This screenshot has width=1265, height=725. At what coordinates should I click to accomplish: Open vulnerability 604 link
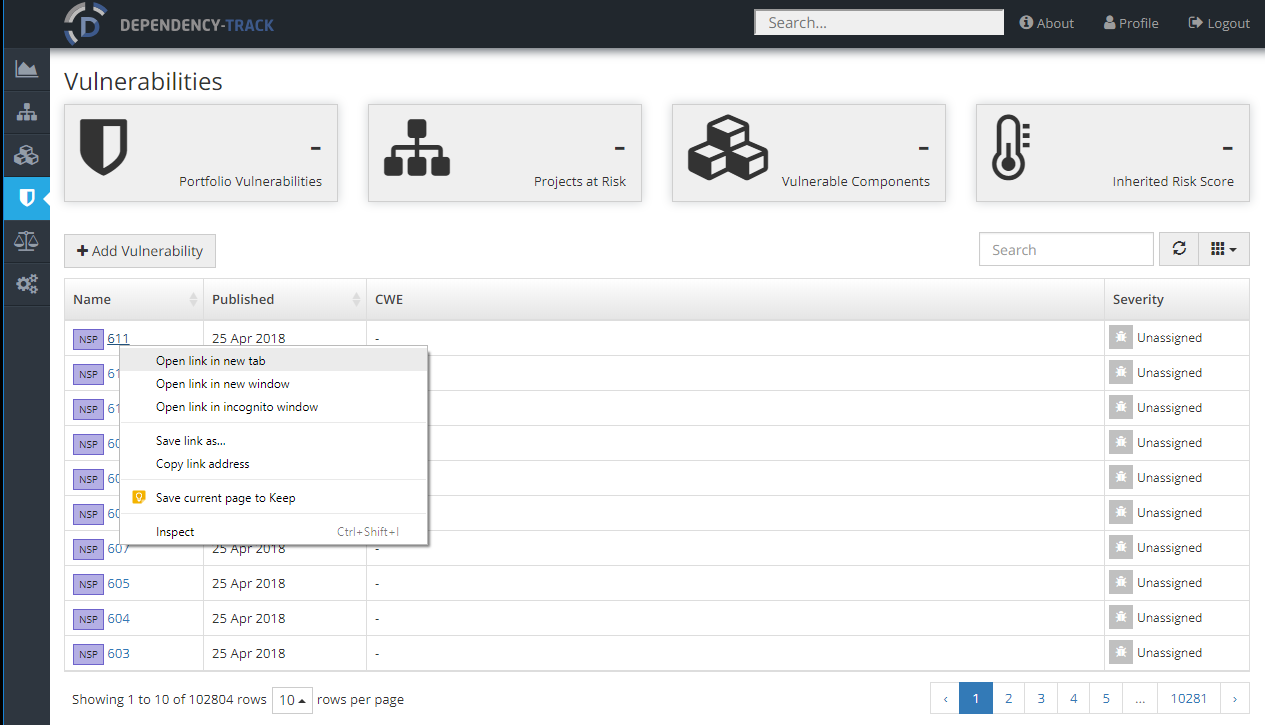[x=118, y=618]
